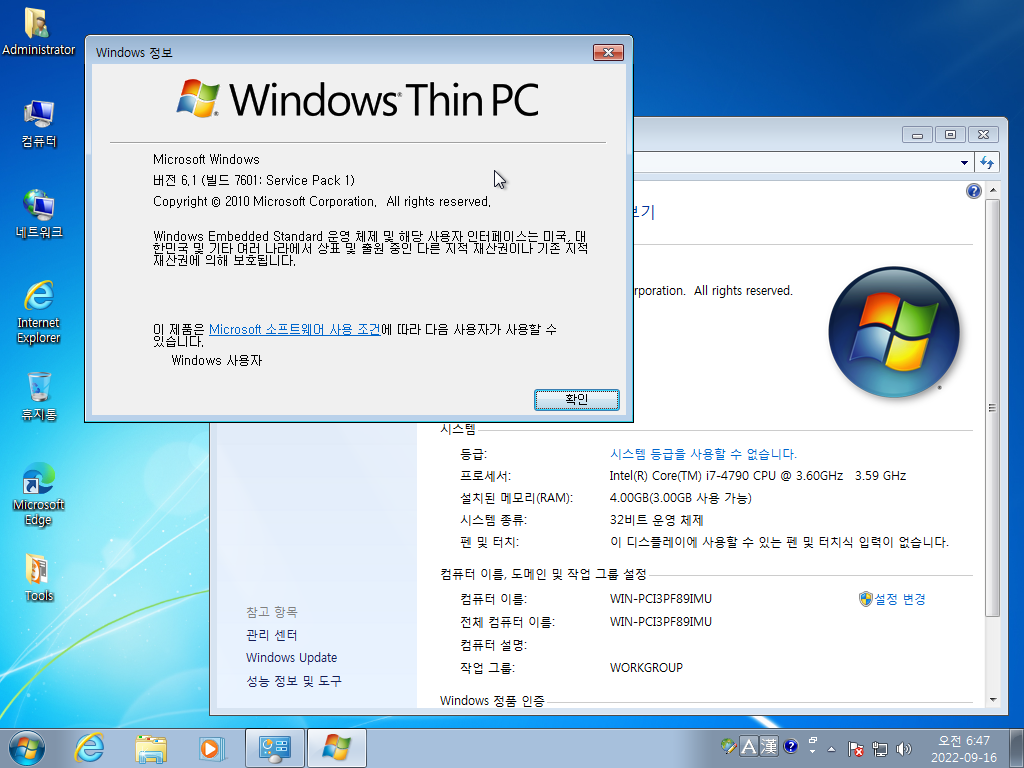Screen dimensions: 1024x768
Task: Switch to the System control panel taskbar button
Action: (274, 748)
